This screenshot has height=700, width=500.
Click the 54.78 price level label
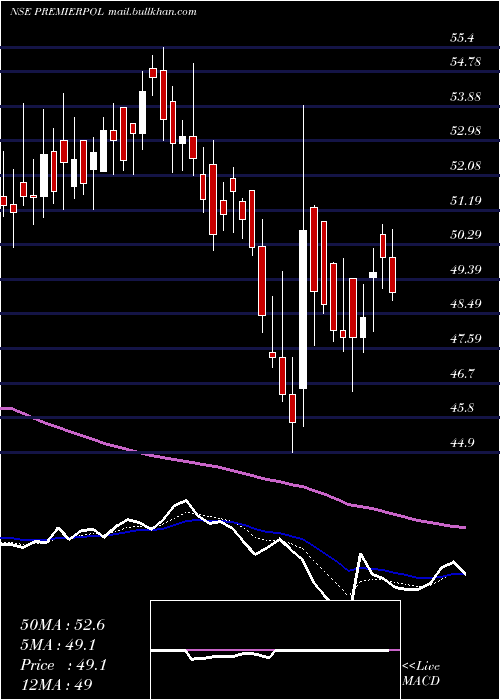pyautogui.click(x=465, y=62)
